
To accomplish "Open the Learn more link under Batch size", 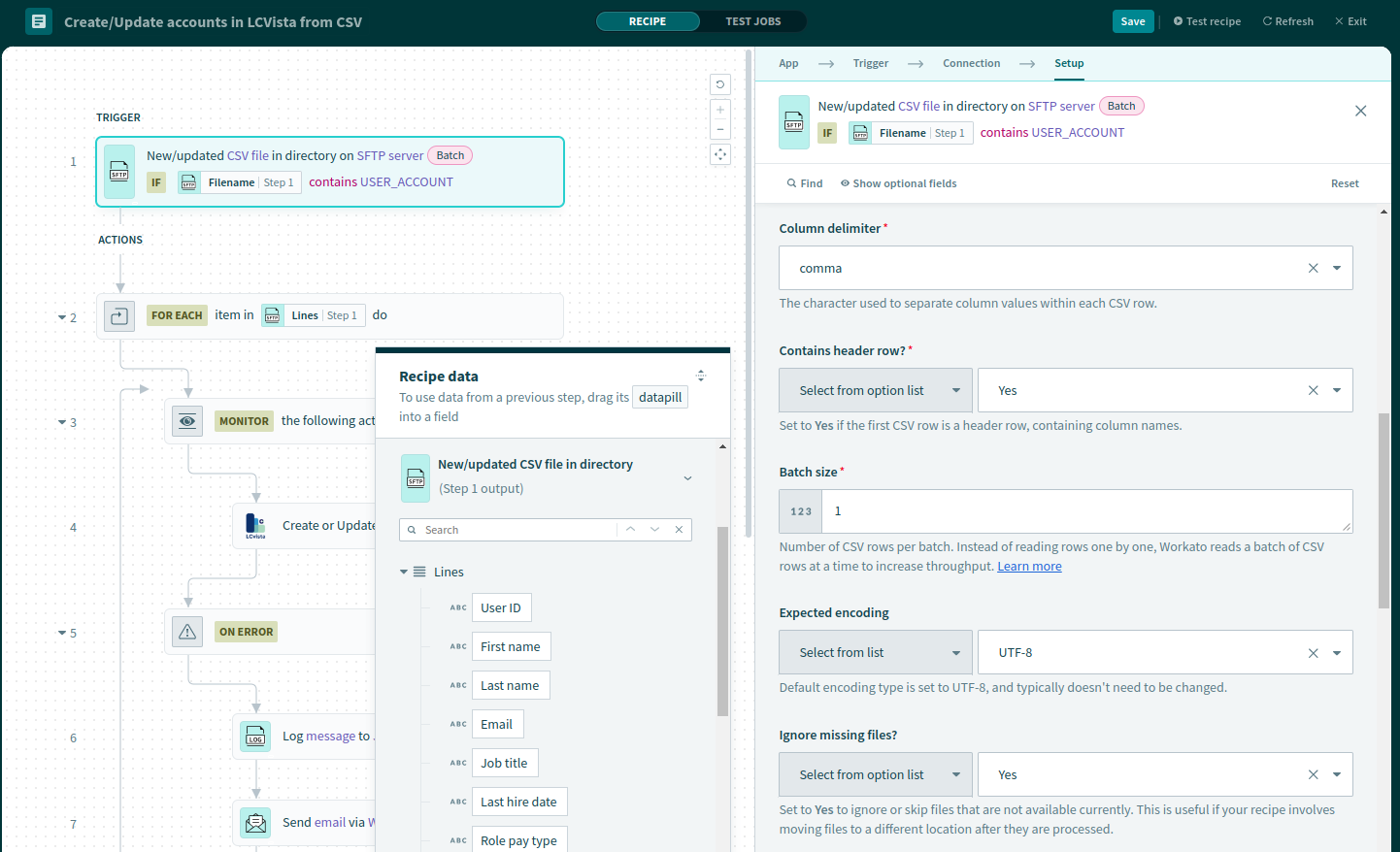I will coord(1029,567).
